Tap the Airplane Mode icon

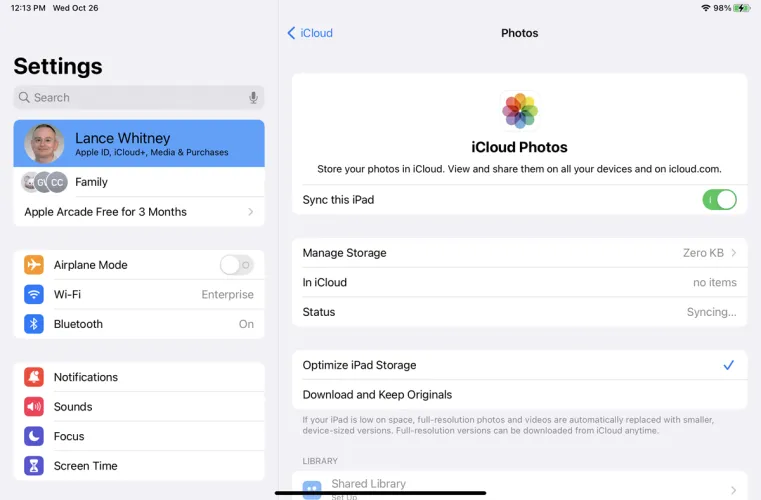point(35,265)
